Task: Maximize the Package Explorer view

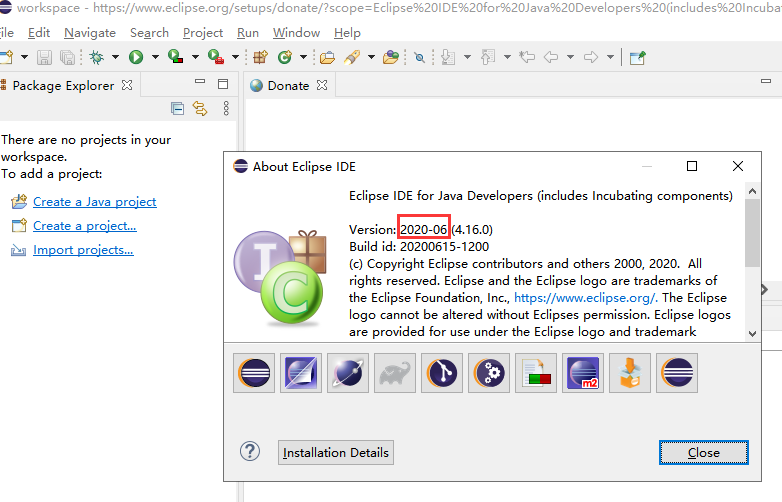Action: click(223, 84)
